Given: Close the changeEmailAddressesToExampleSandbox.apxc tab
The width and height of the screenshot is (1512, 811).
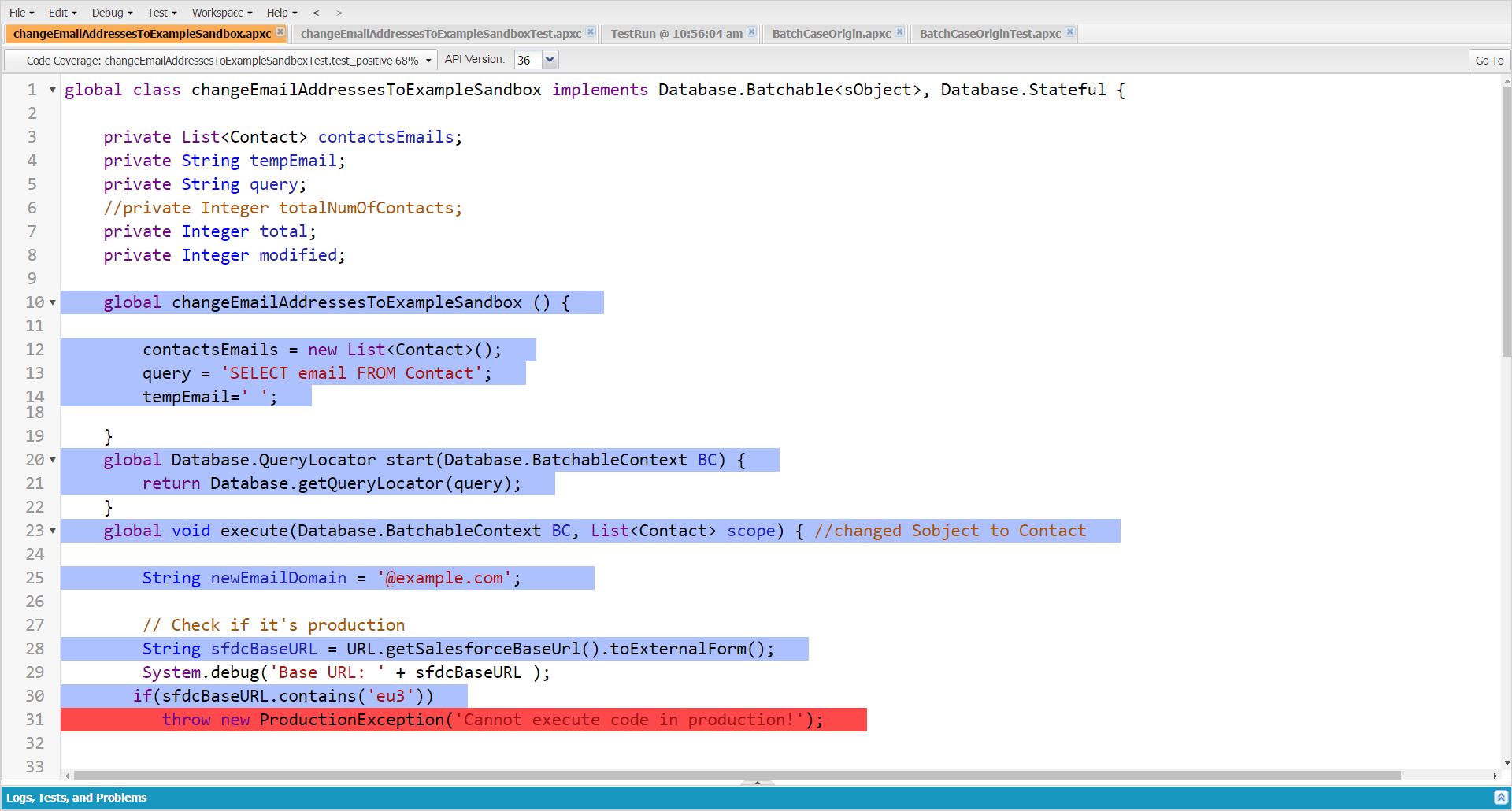Looking at the screenshot, I should pyautogui.click(x=280, y=34).
